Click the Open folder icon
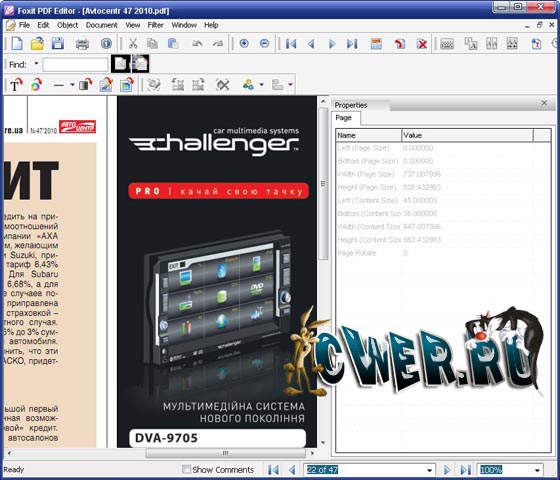The width and height of the screenshot is (560, 480). click(37, 44)
